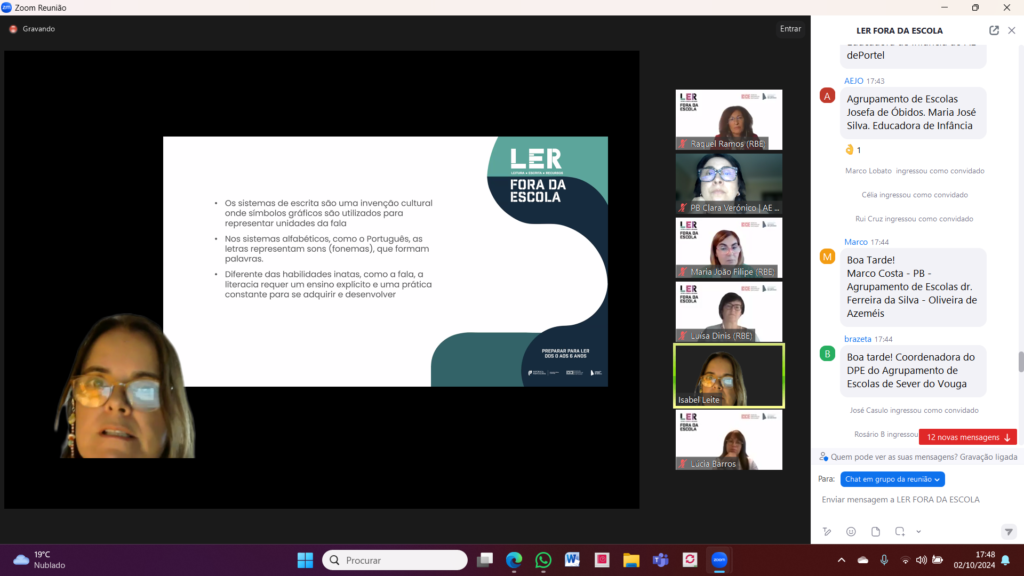Screen dimensions: 1024x576
Task: Open the chat formatting options icon
Action: point(827,531)
